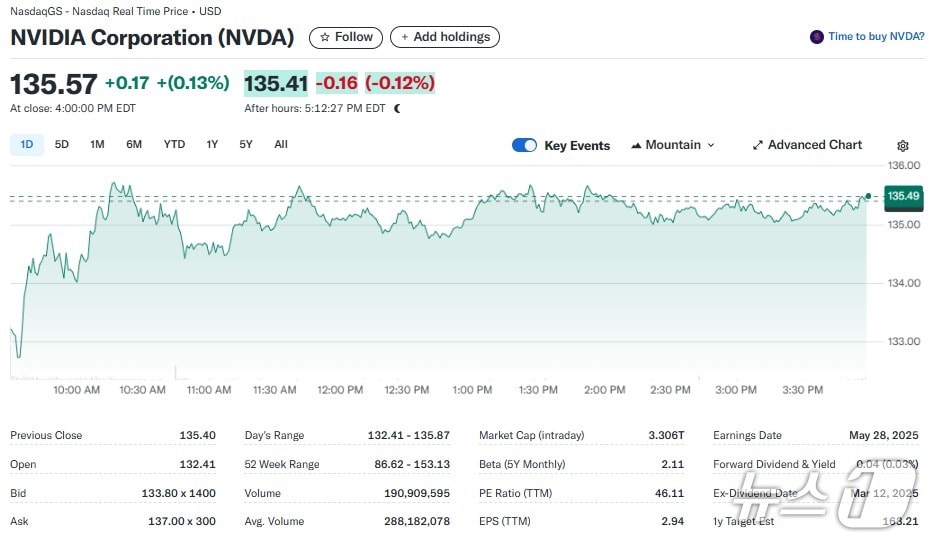Screen dimensions: 930x542
Task: Select the 1Y time range
Action: coord(212,145)
